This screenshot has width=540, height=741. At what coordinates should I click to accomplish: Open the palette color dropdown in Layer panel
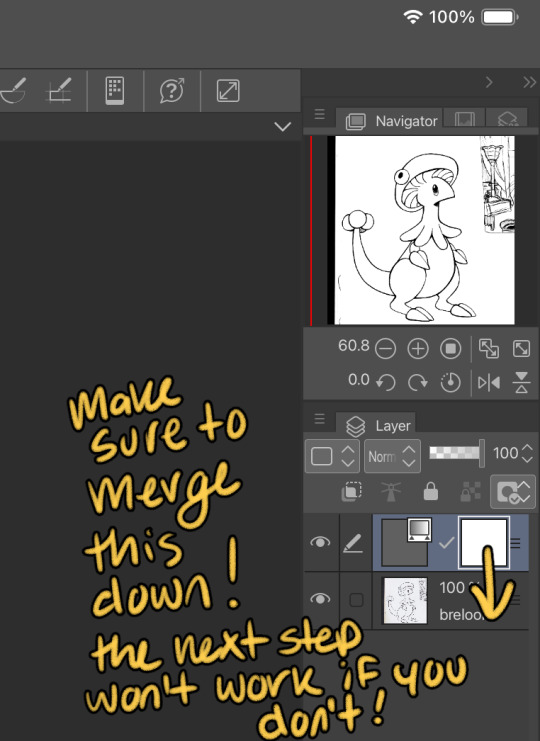tap(332, 457)
